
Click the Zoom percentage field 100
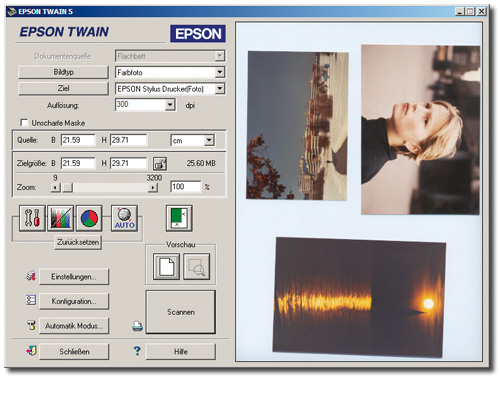click(x=186, y=187)
